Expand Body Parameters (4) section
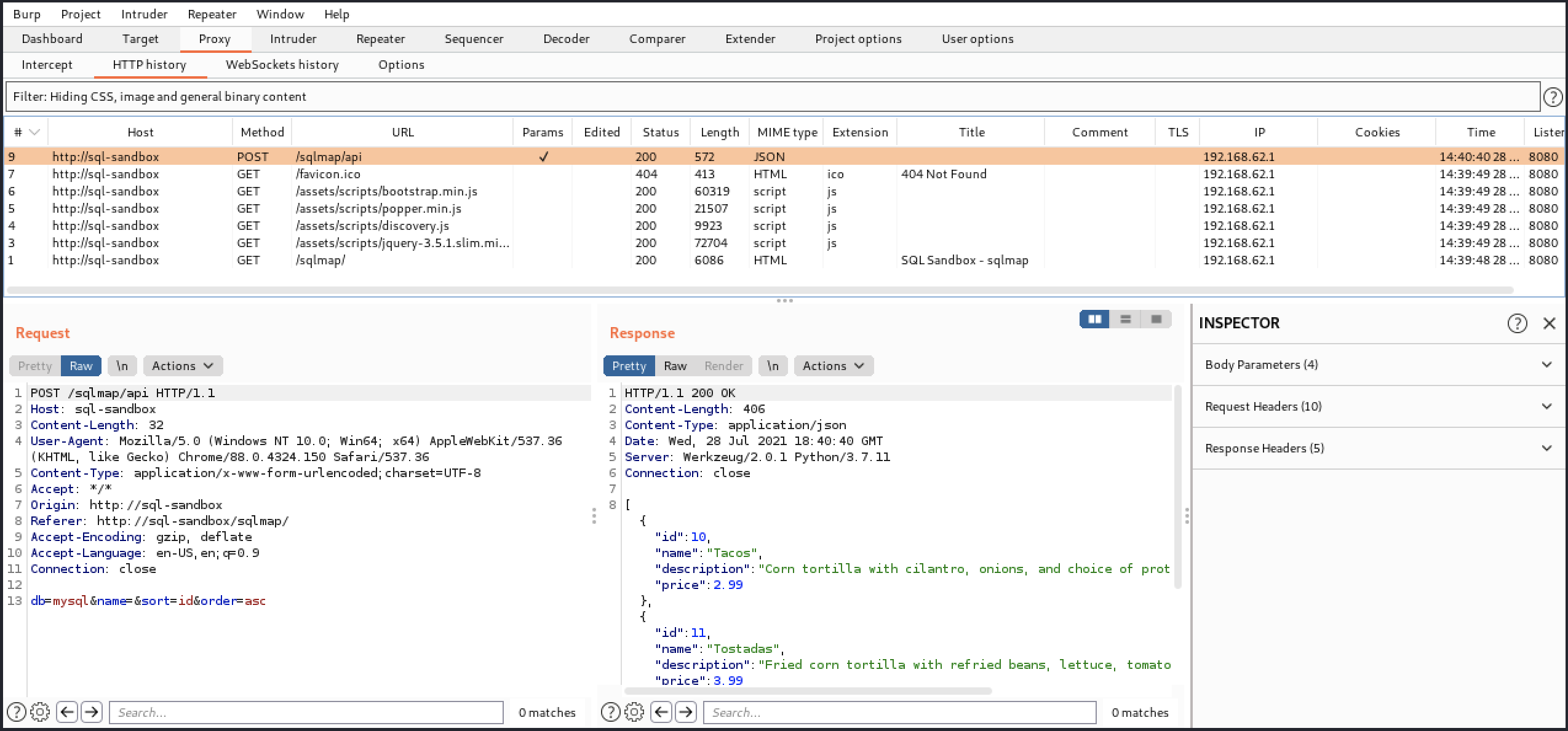The height and width of the screenshot is (731, 1568). [1379, 365]
